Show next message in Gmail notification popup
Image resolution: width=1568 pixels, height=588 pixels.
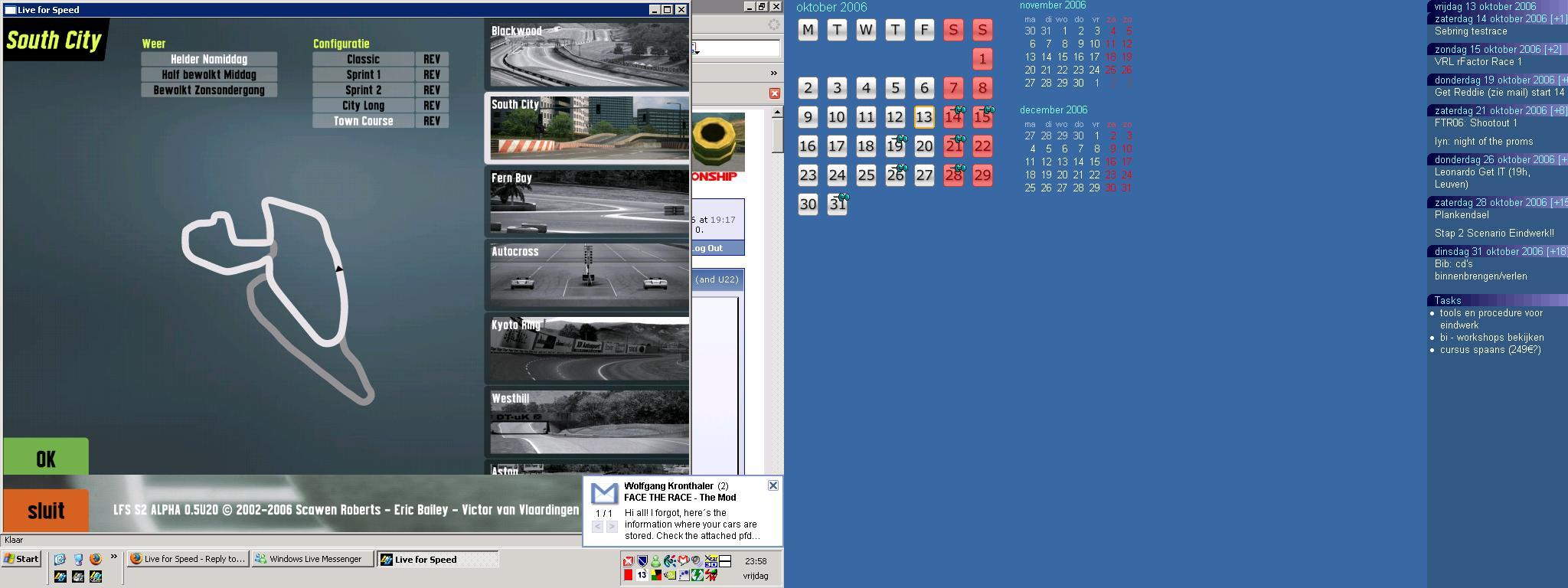coord(612,527)
